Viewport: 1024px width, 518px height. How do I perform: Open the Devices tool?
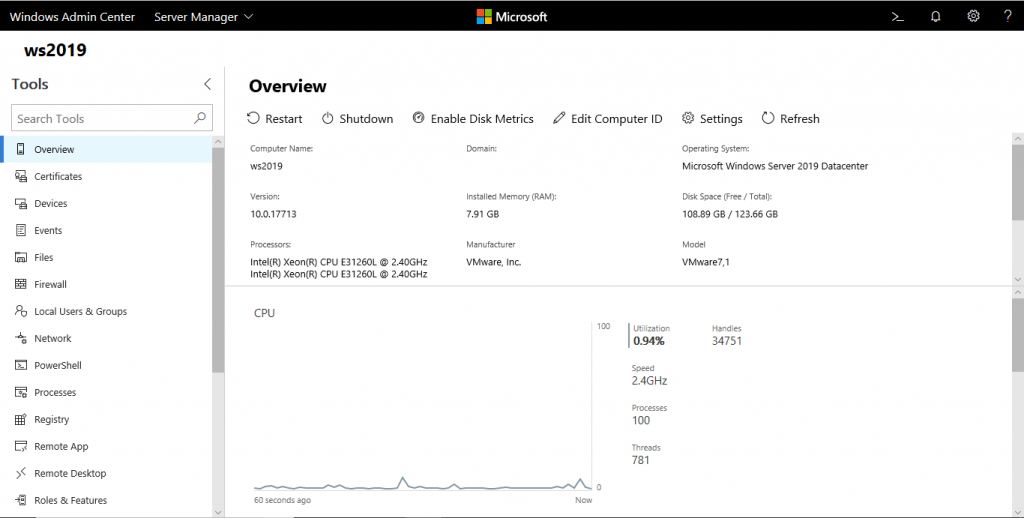point(107,203)
